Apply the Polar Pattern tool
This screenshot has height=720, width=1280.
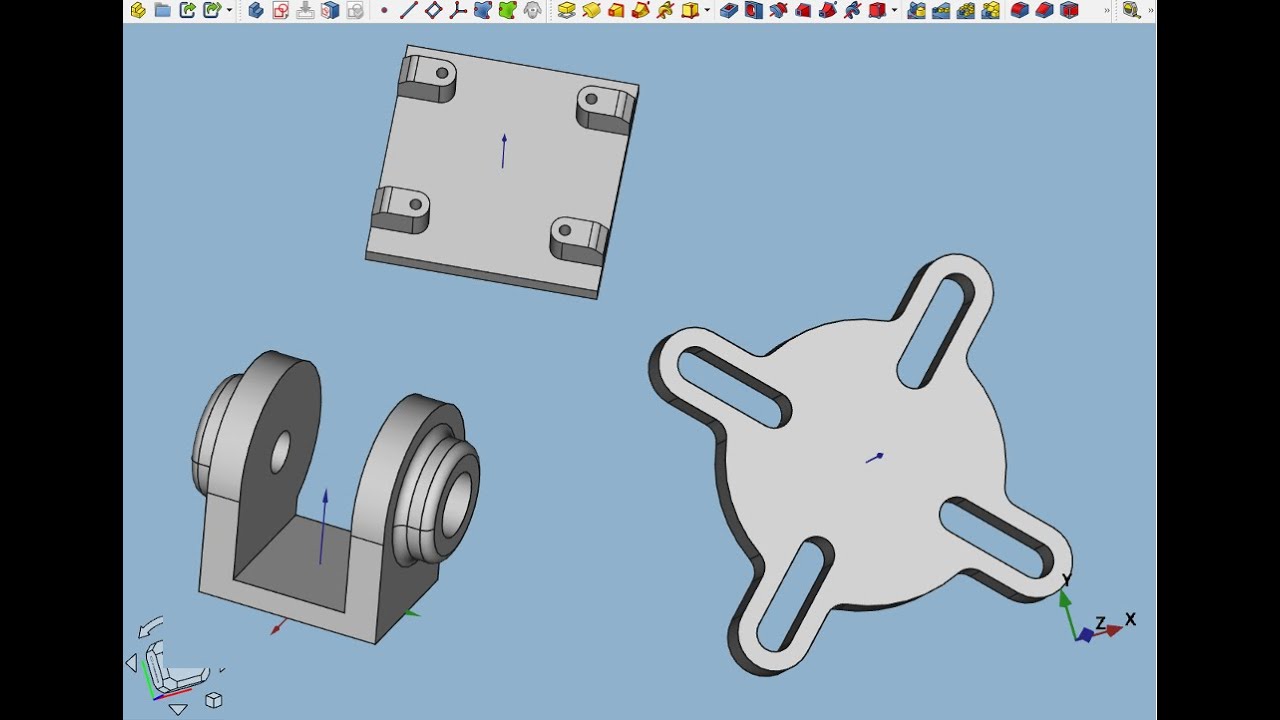pos(966,10)
